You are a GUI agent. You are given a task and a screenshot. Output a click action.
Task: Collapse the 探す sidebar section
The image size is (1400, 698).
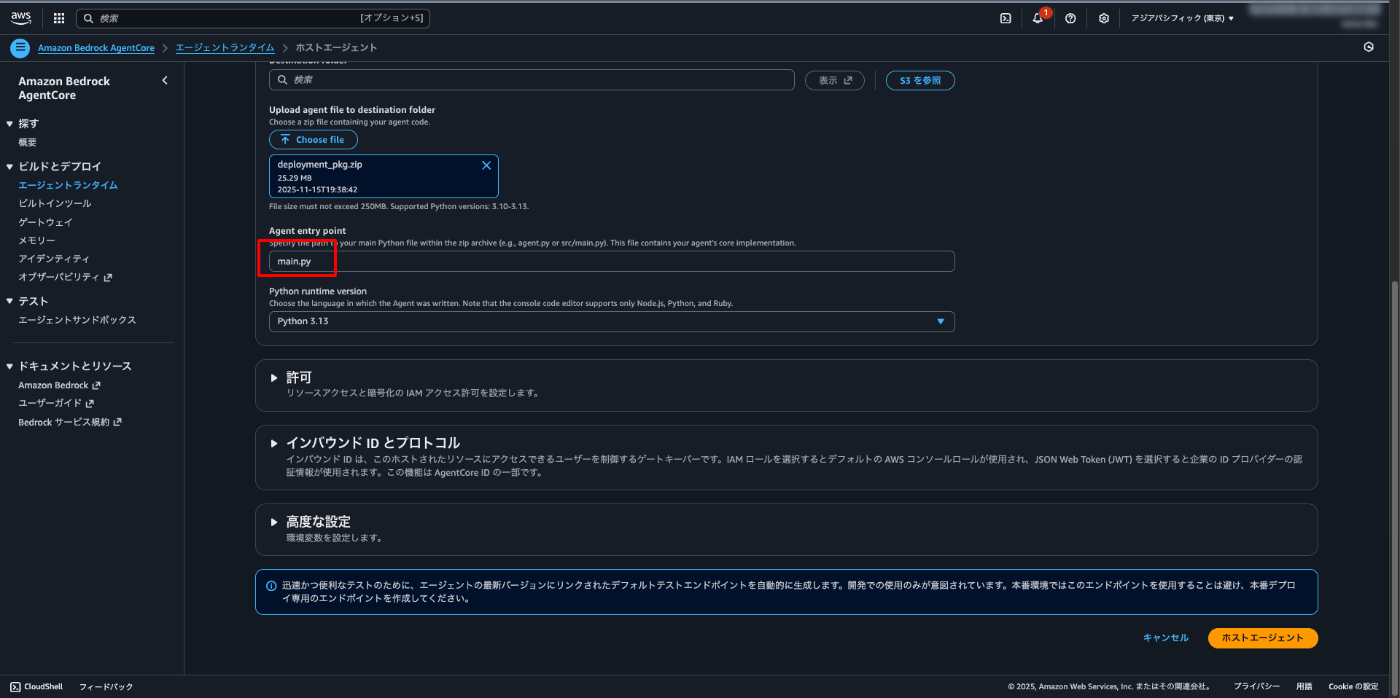(x=10, y=124)
